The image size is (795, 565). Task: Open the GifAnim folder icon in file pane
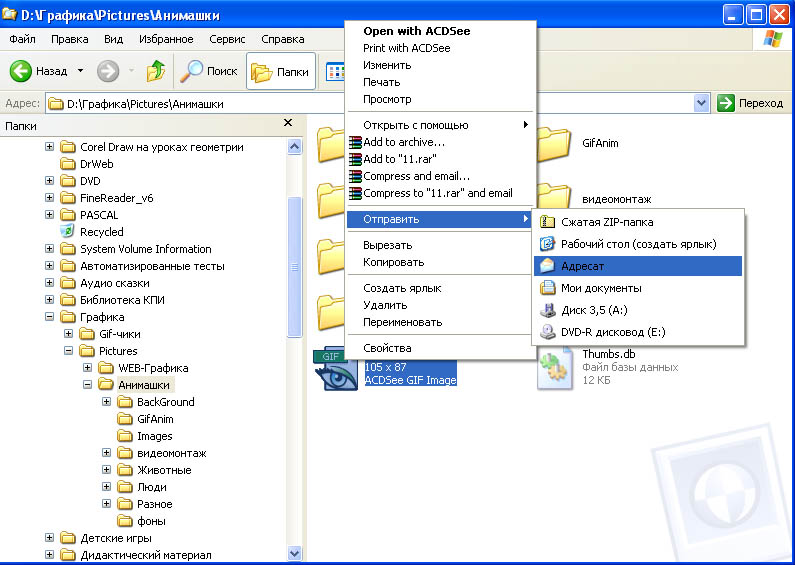[x=554, y=144]
